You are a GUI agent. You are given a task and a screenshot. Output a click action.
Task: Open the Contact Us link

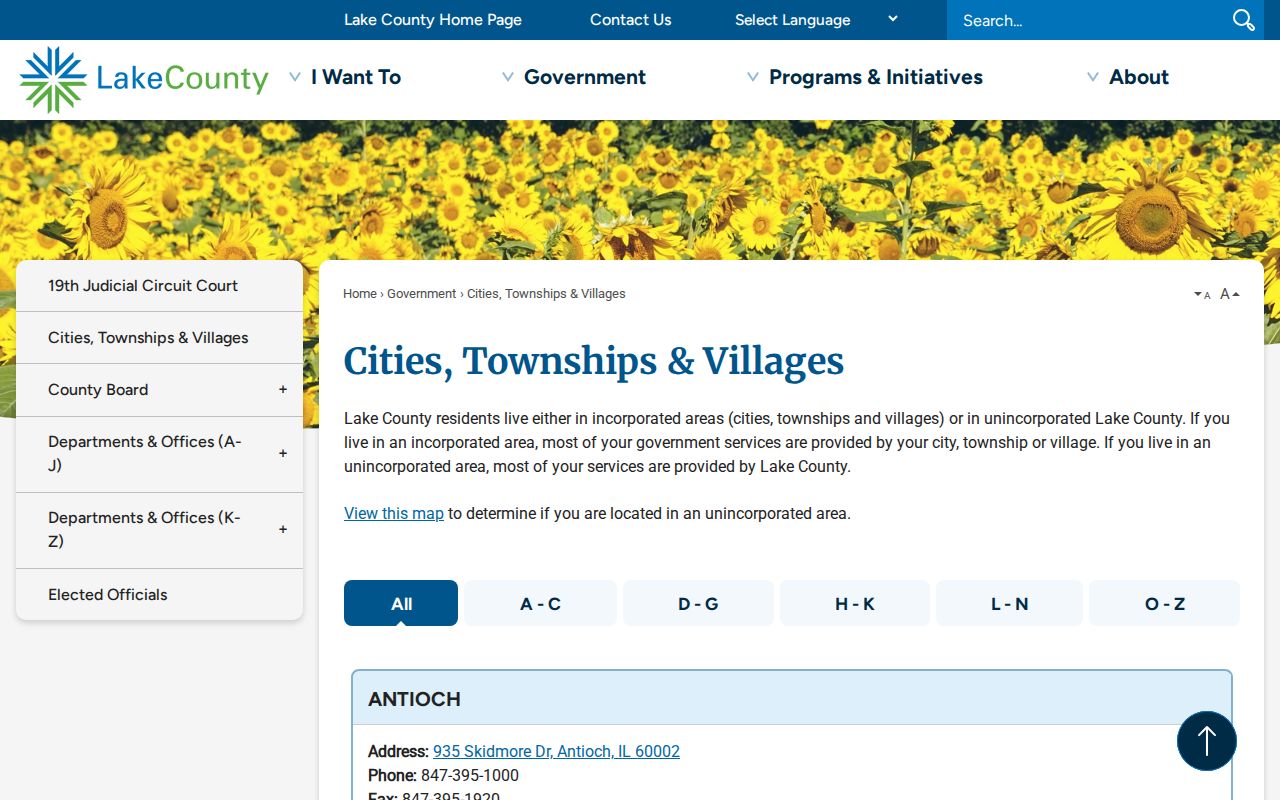click(x=631, y=20)
